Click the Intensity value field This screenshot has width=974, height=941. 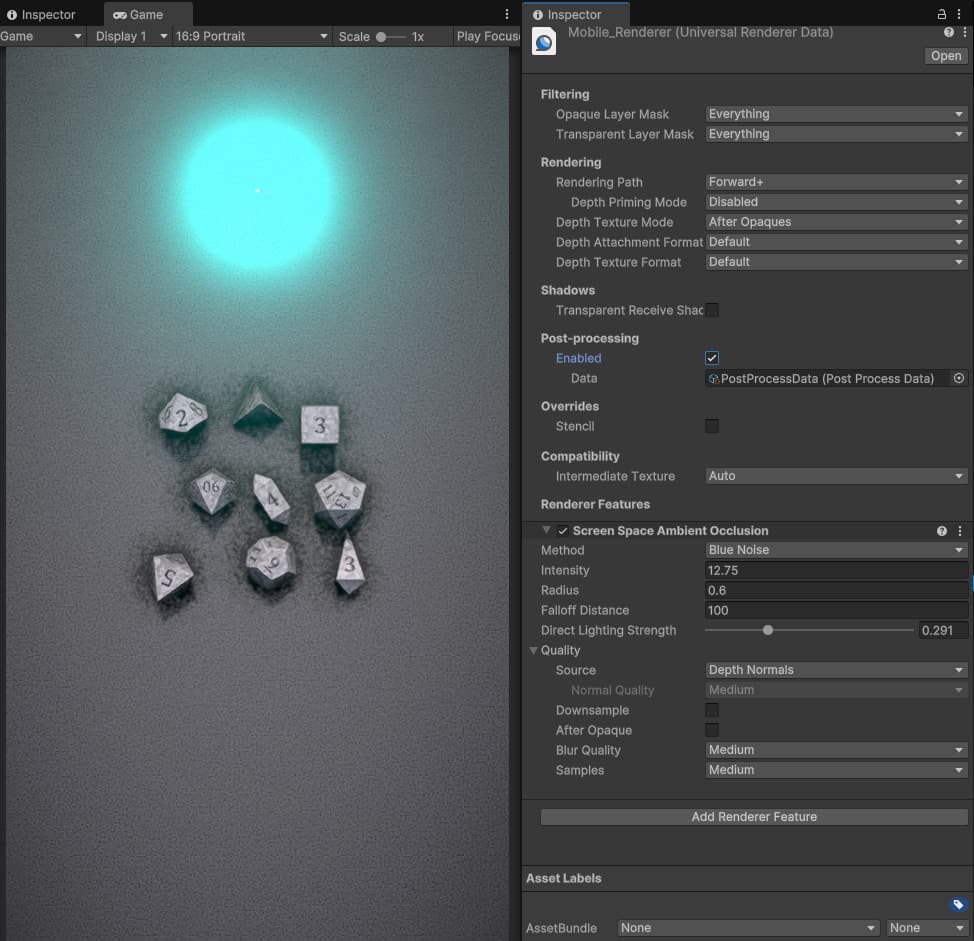[x=836, y=570]
